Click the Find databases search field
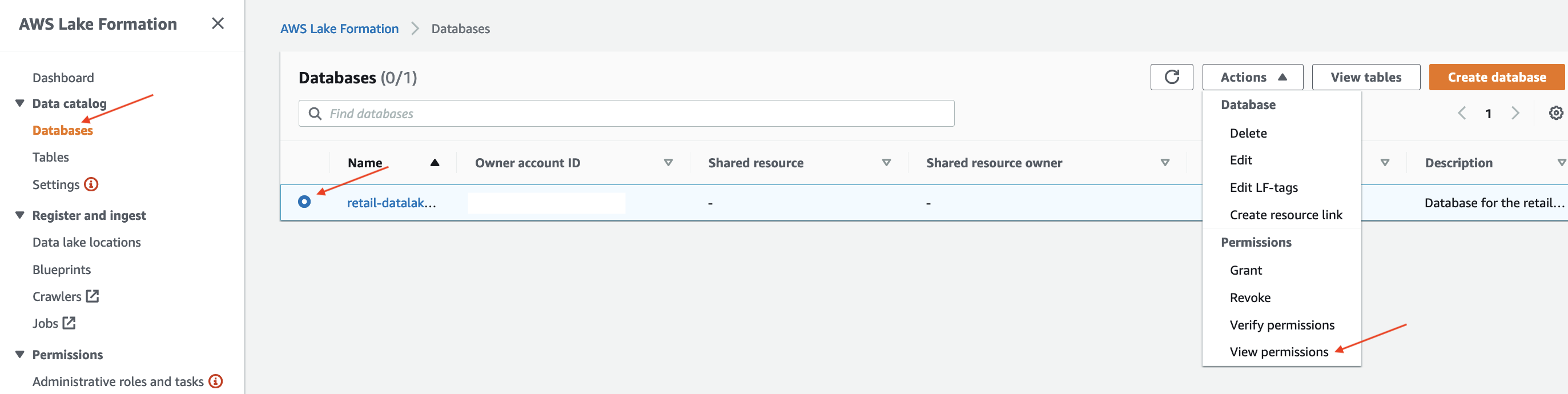 pos(626,114)
